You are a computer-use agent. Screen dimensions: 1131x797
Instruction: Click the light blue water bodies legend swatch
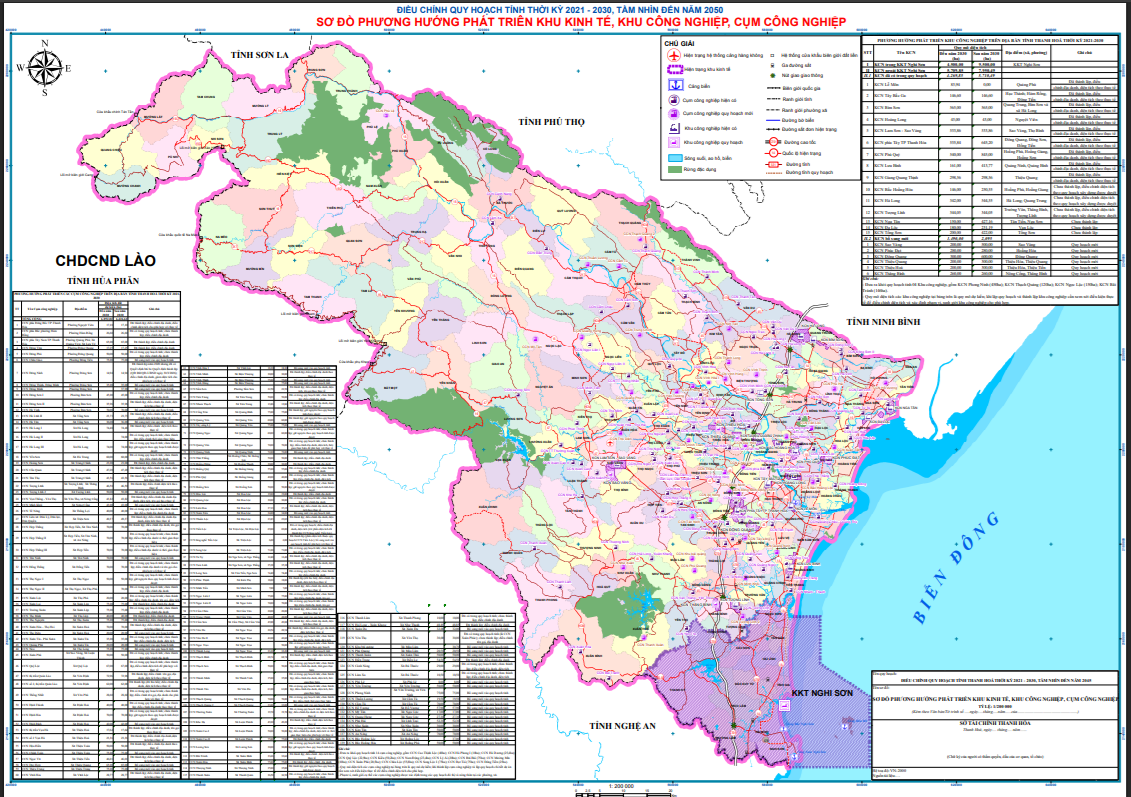click(675, 158)
